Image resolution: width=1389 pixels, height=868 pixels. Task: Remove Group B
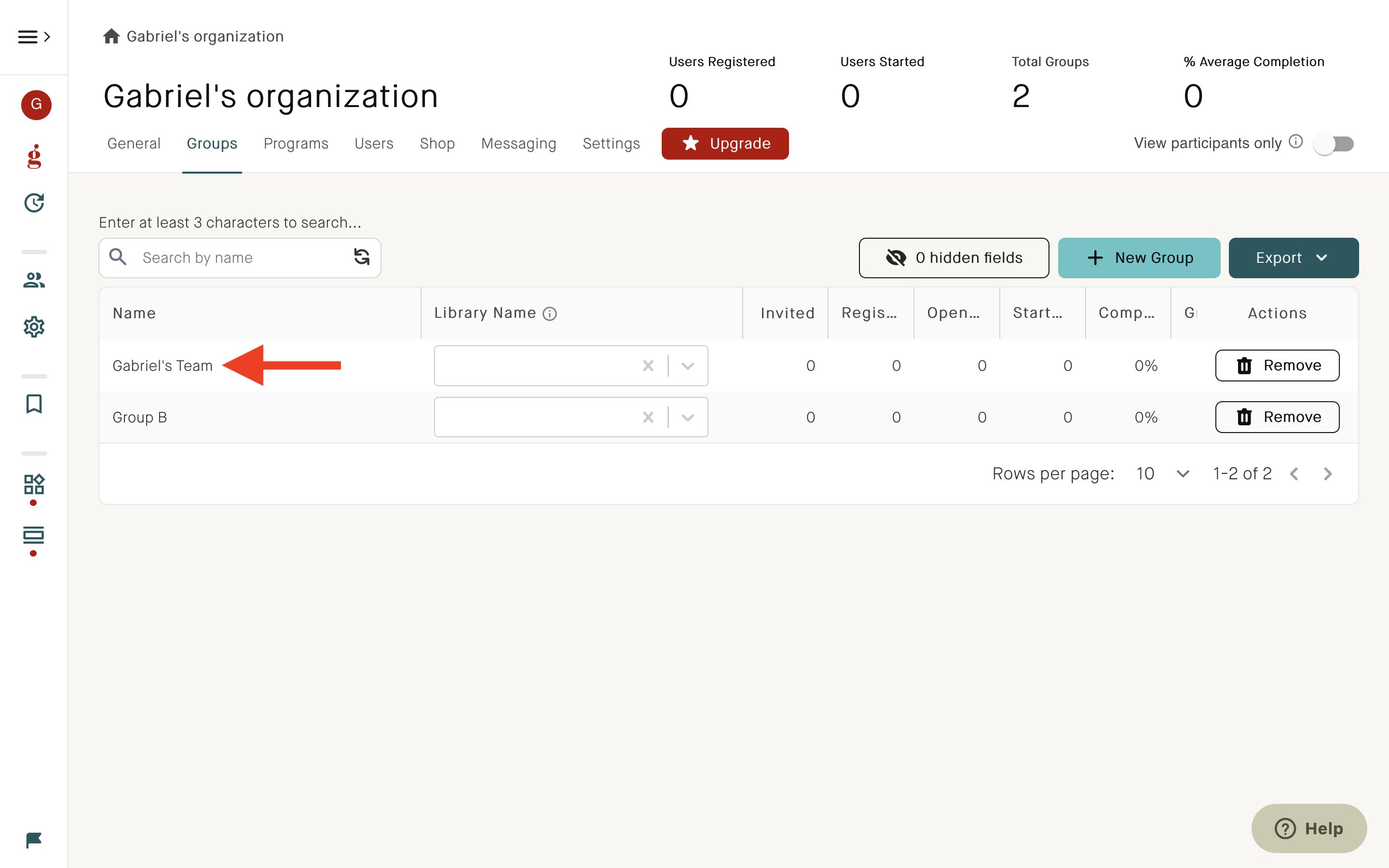point(1277,417)
